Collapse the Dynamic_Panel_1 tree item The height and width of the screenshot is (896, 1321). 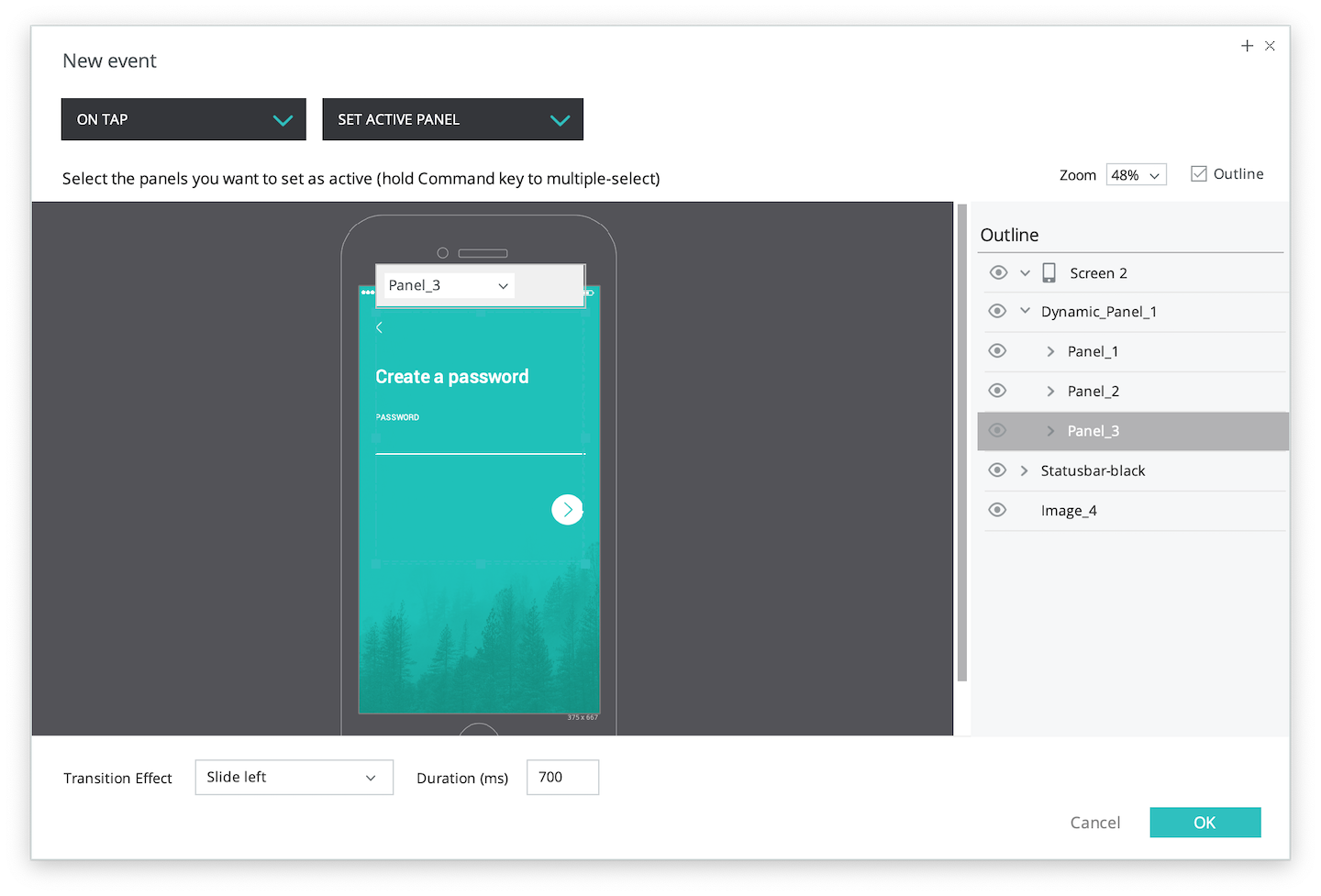click(x=1025, y=311)
